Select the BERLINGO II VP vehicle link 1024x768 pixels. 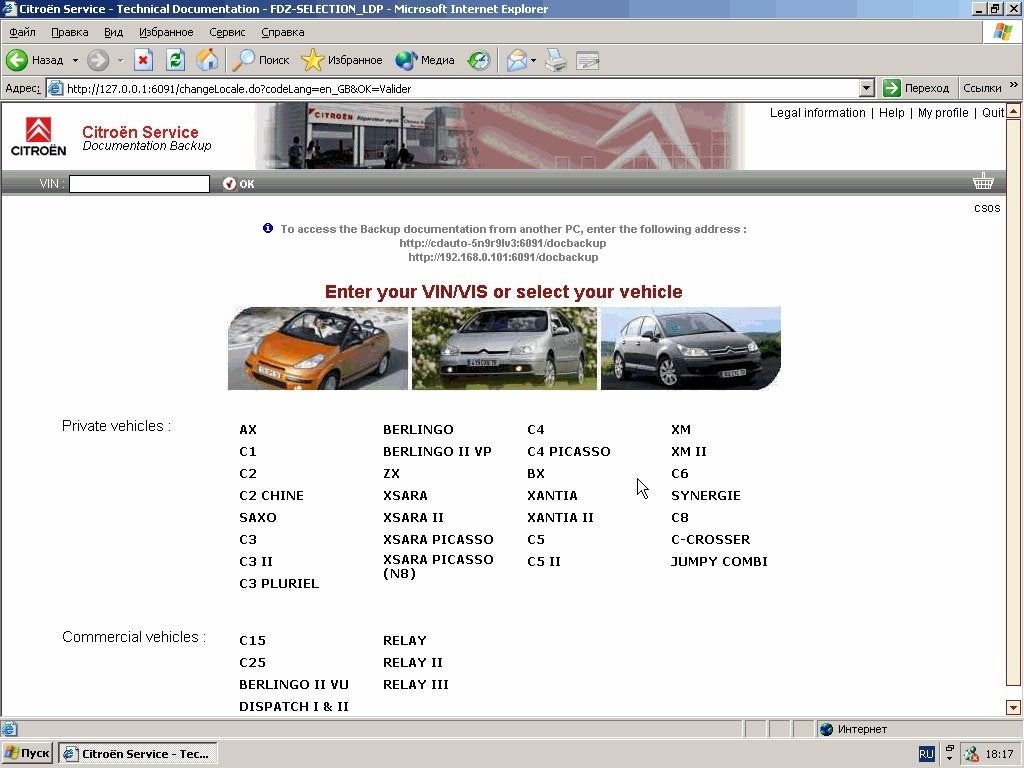point(437,452)
